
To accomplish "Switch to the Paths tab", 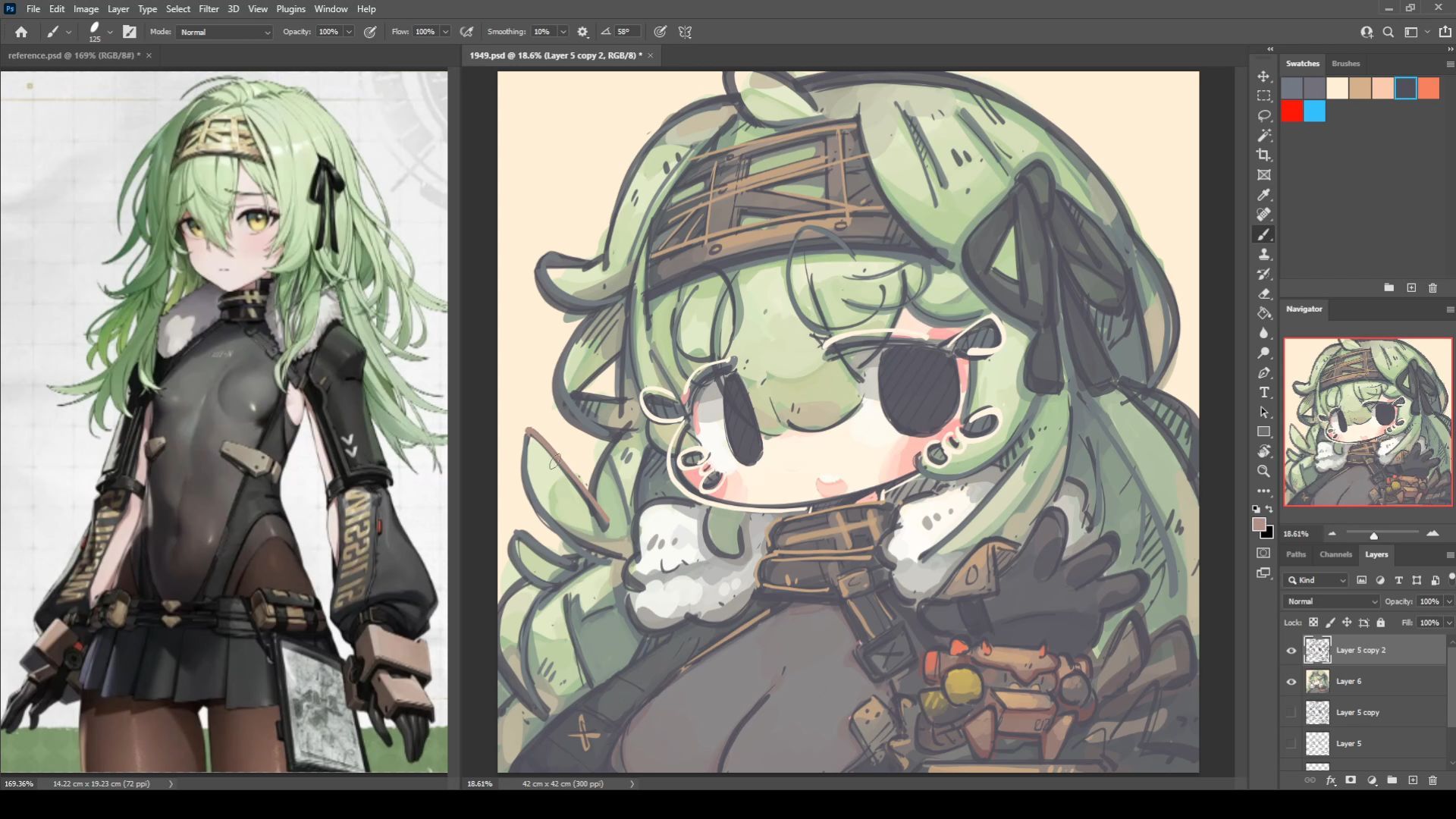I will click(x=1296, y=554).
